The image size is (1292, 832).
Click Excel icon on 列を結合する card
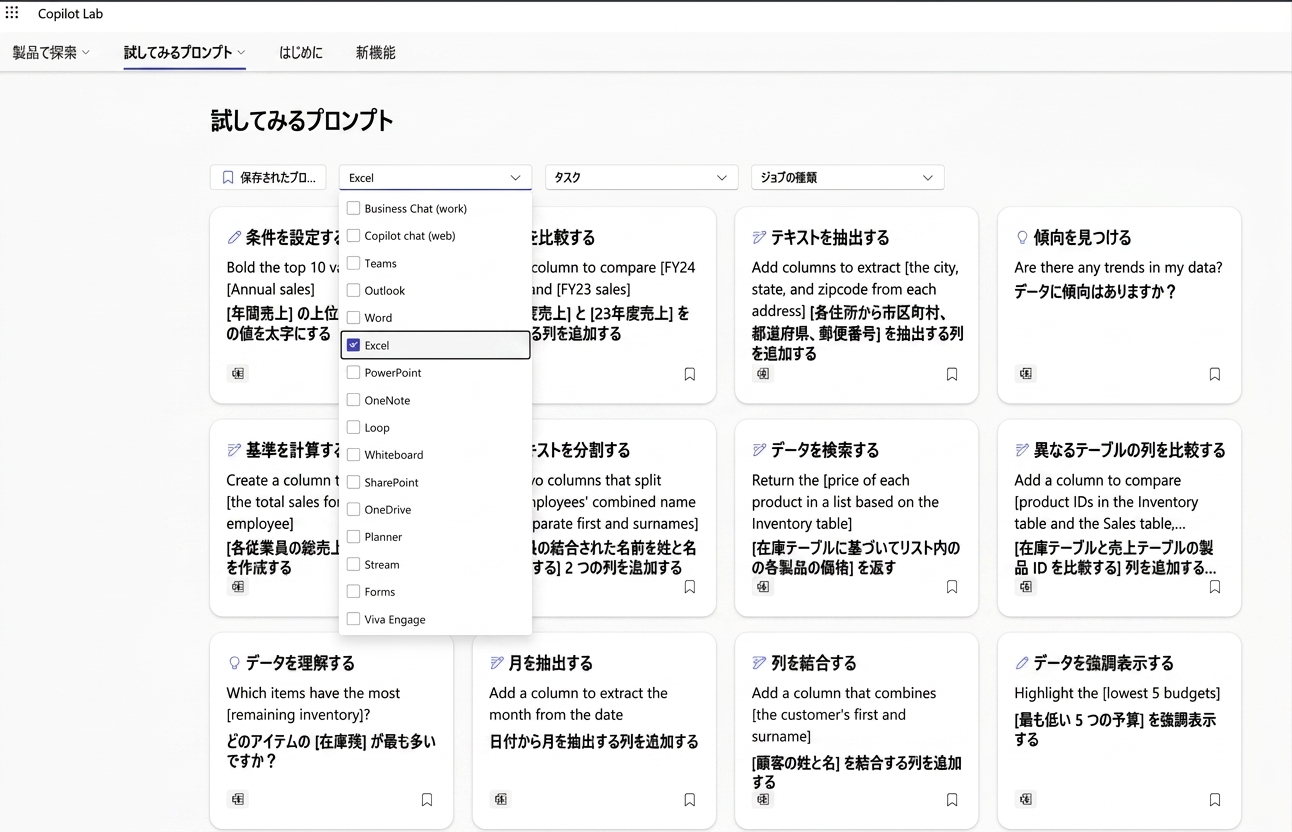click(763, 799)
